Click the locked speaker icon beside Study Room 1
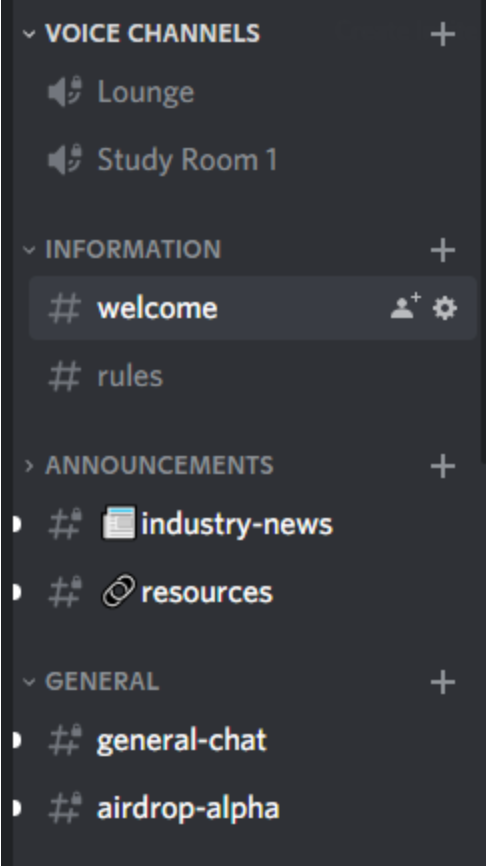 [65, 160]
